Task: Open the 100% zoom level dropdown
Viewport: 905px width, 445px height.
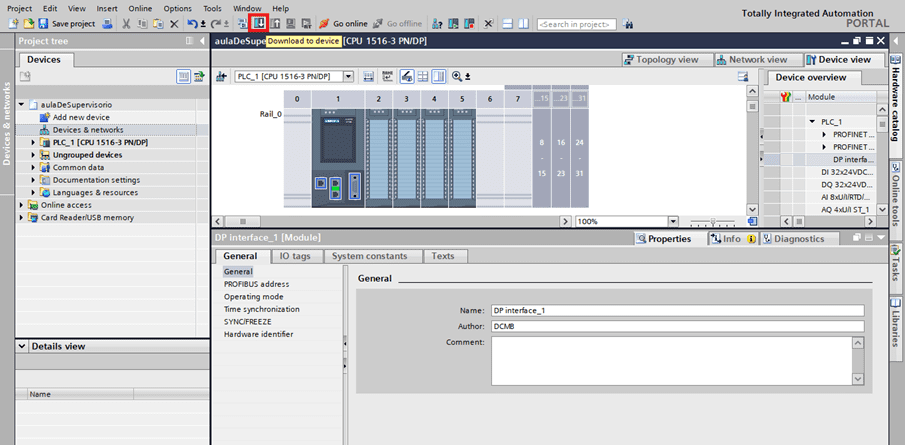Action: click(x=672, y=222)
